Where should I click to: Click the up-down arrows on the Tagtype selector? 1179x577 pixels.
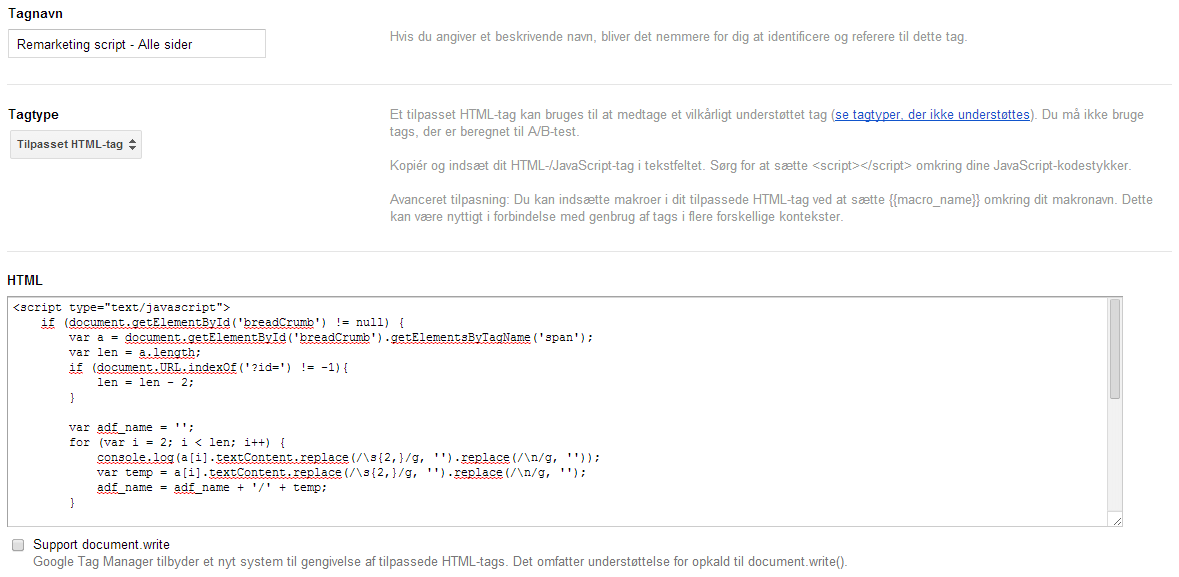coord(133,145)
